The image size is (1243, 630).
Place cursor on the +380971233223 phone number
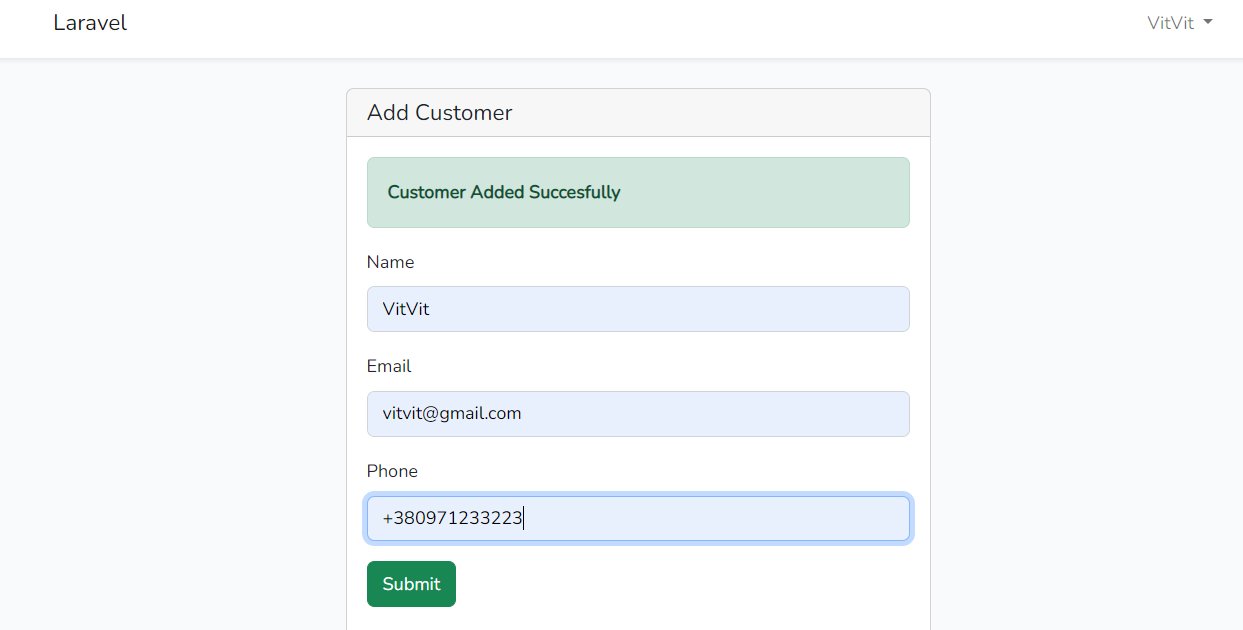click(452, 519)
